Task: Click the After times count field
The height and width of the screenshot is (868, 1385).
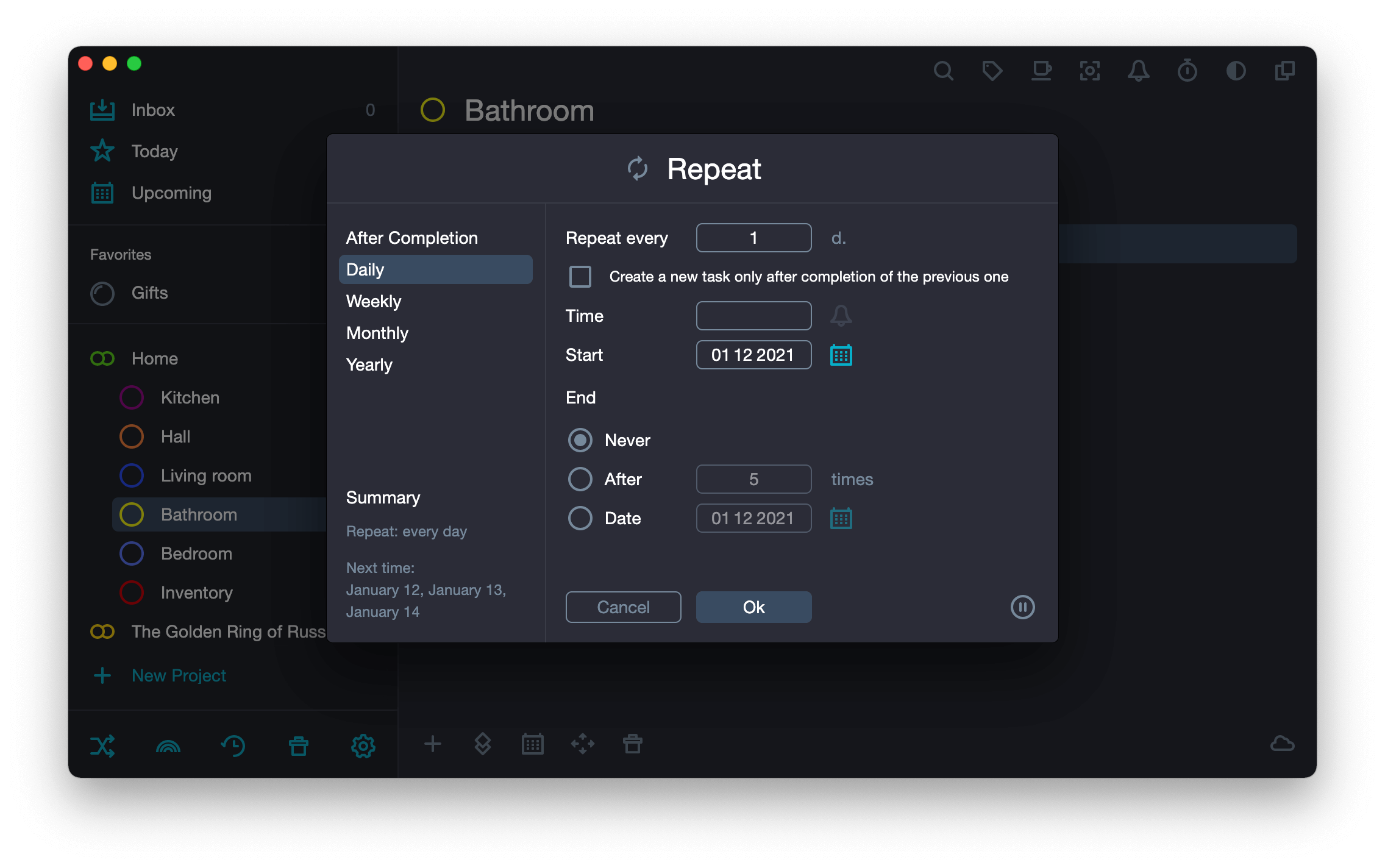Action: click(x=754, y=479)
